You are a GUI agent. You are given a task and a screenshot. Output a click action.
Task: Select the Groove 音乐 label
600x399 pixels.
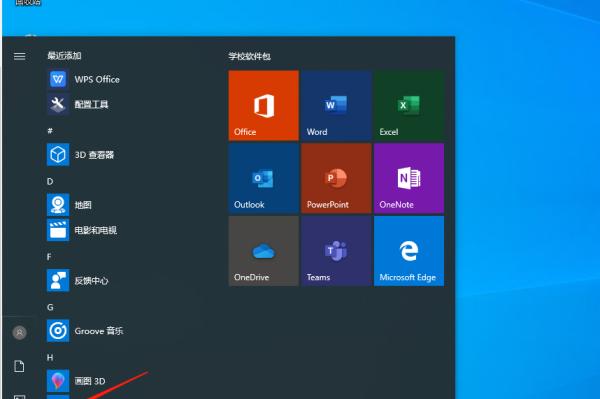(99, 331)
